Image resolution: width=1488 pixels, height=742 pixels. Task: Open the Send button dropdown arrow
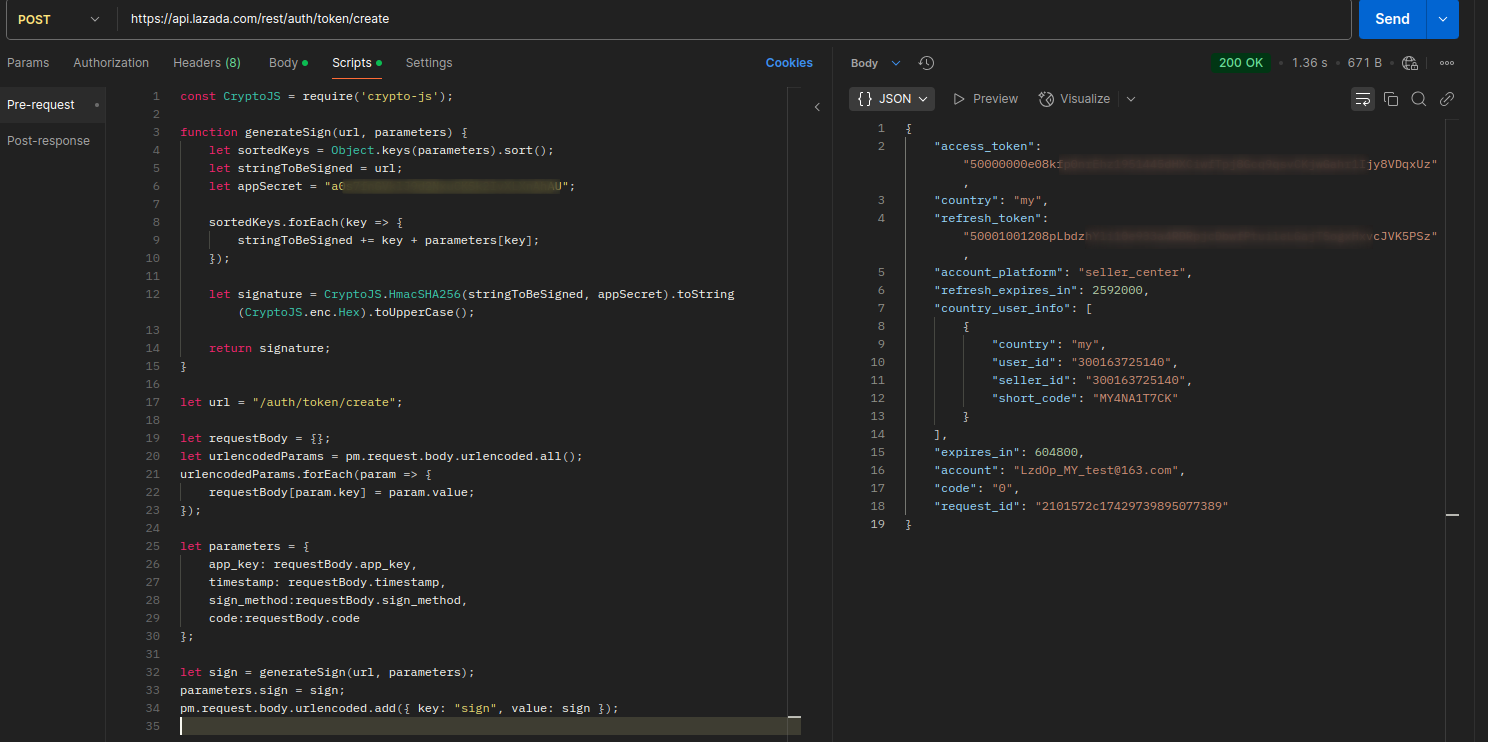tap(1442, 19)
